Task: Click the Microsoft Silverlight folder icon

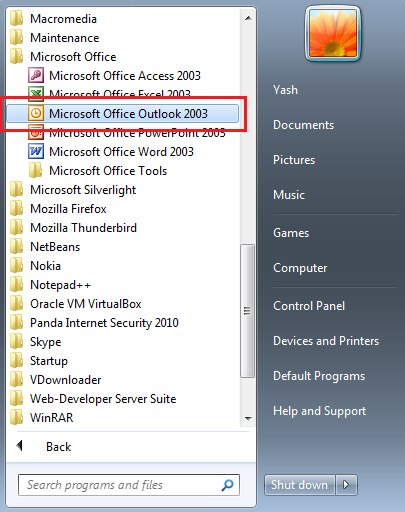Action: click(17, 190)
